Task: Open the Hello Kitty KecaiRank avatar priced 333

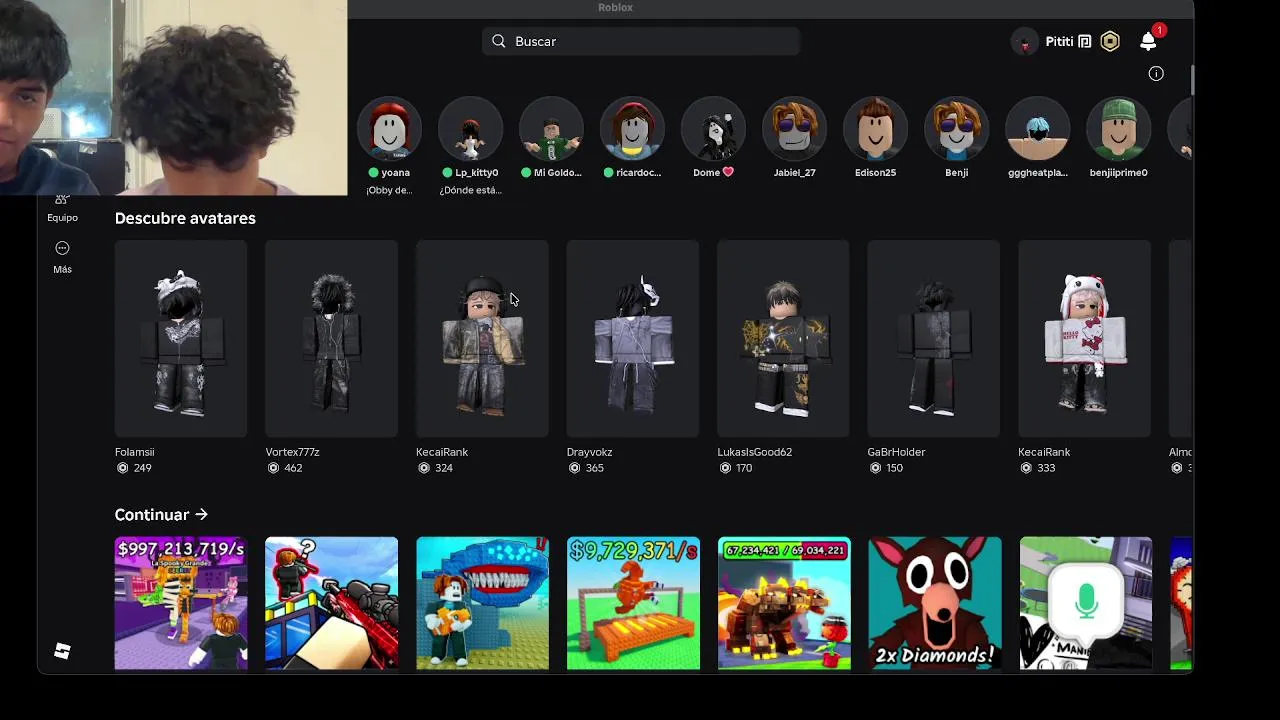Action: (x=1084, y=338)
